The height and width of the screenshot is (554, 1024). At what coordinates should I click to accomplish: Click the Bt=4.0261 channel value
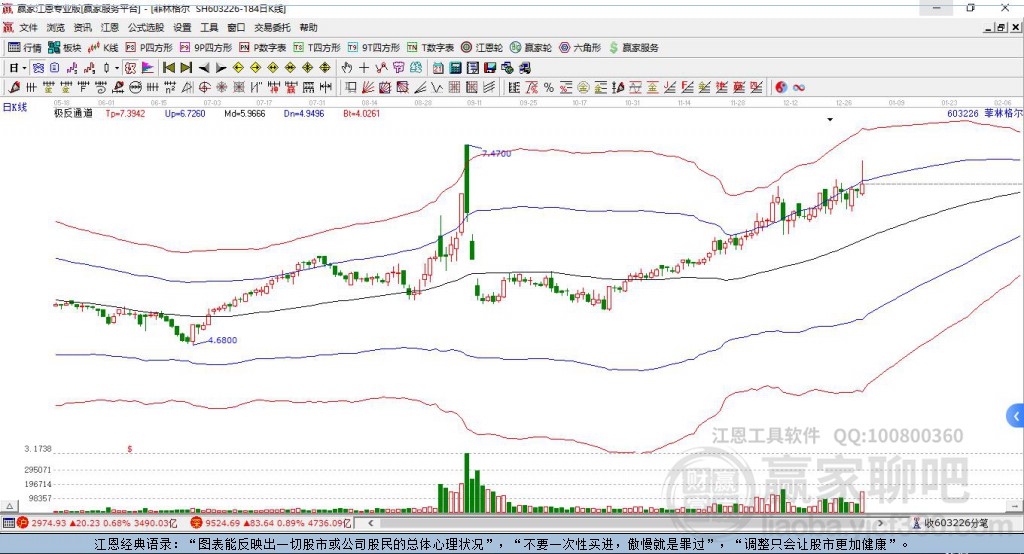tap(361, 114)
